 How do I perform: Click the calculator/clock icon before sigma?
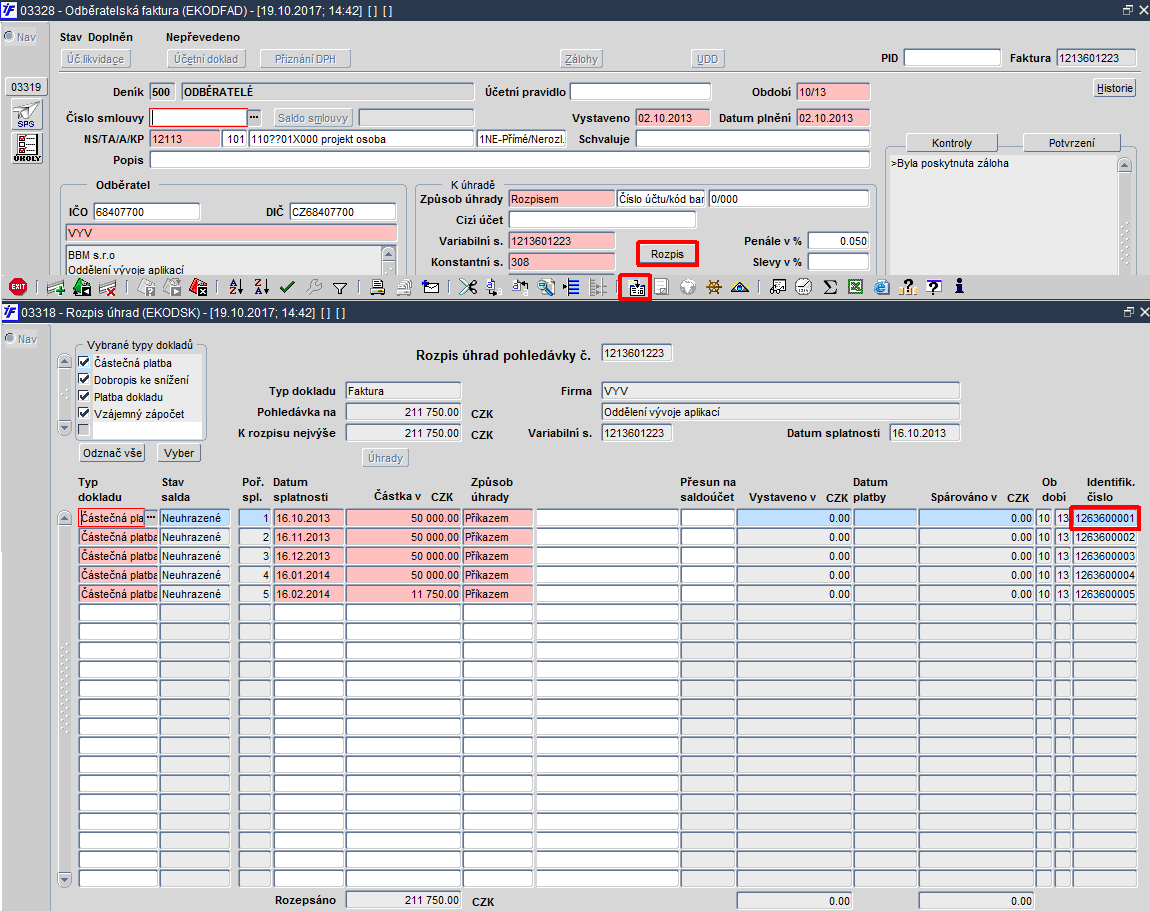[x=804, y=287]
